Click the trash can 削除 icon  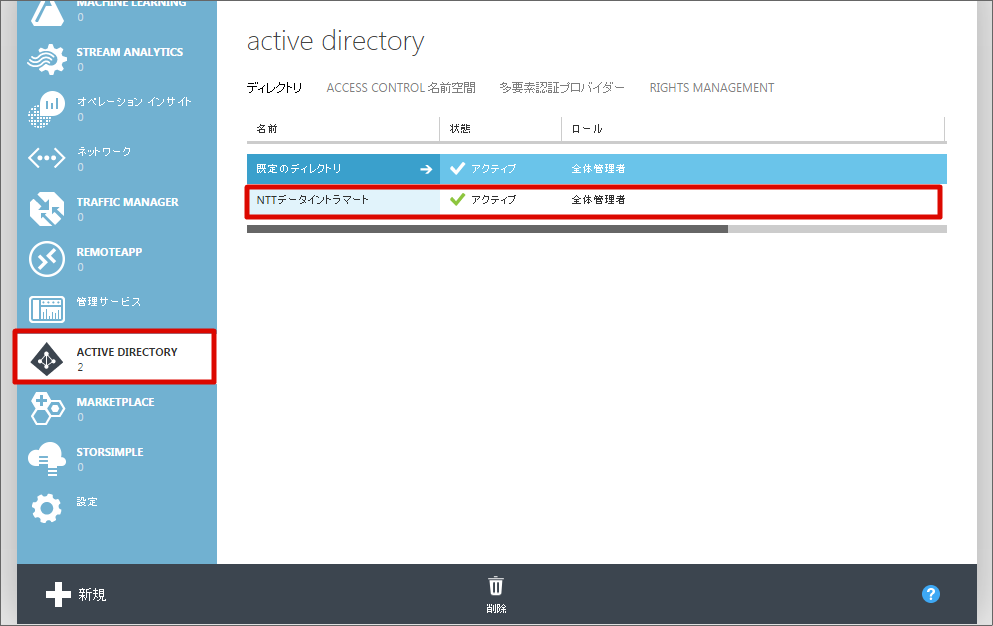coord(496,586)
